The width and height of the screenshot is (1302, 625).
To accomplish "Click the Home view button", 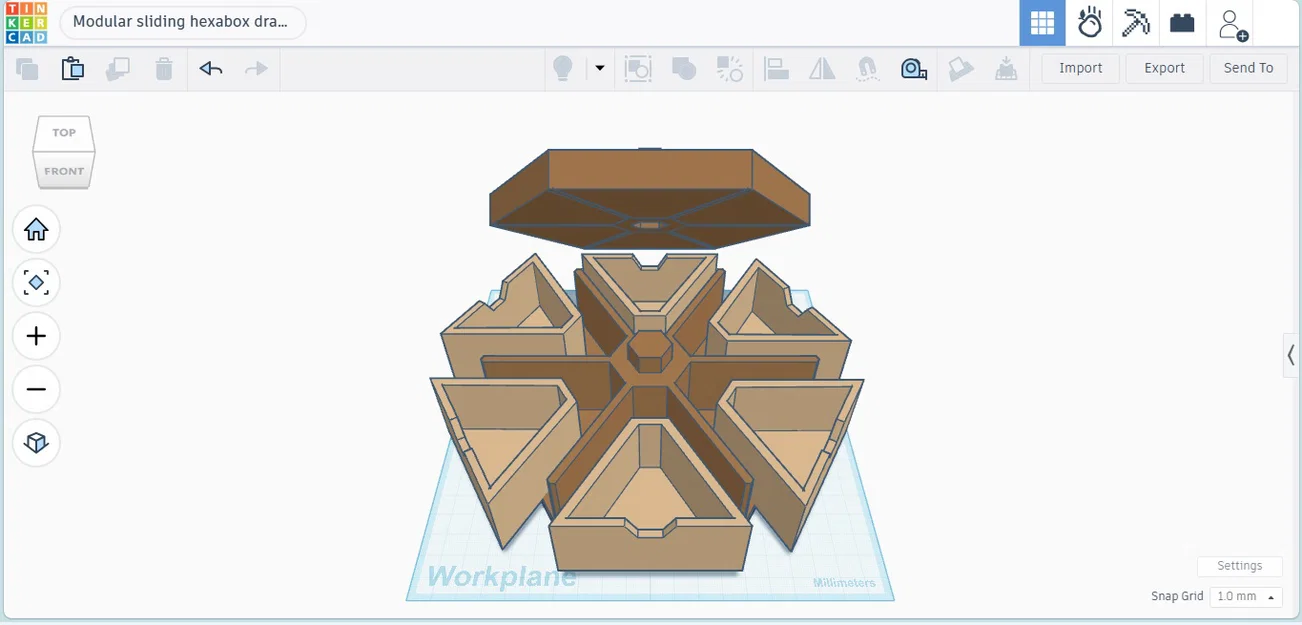I will (36, 230).
